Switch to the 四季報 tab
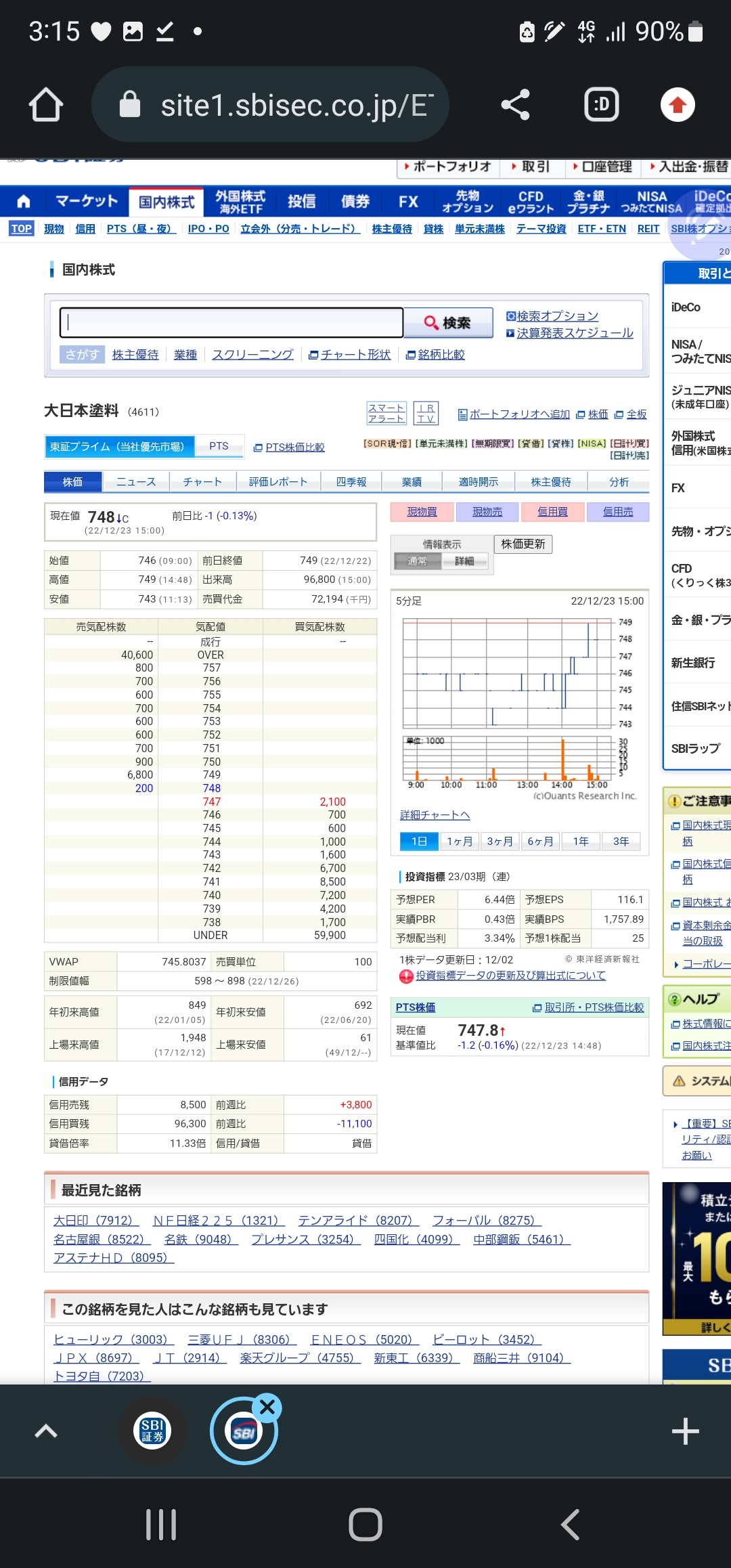The image size is (731, 1568). pos(351,482)
